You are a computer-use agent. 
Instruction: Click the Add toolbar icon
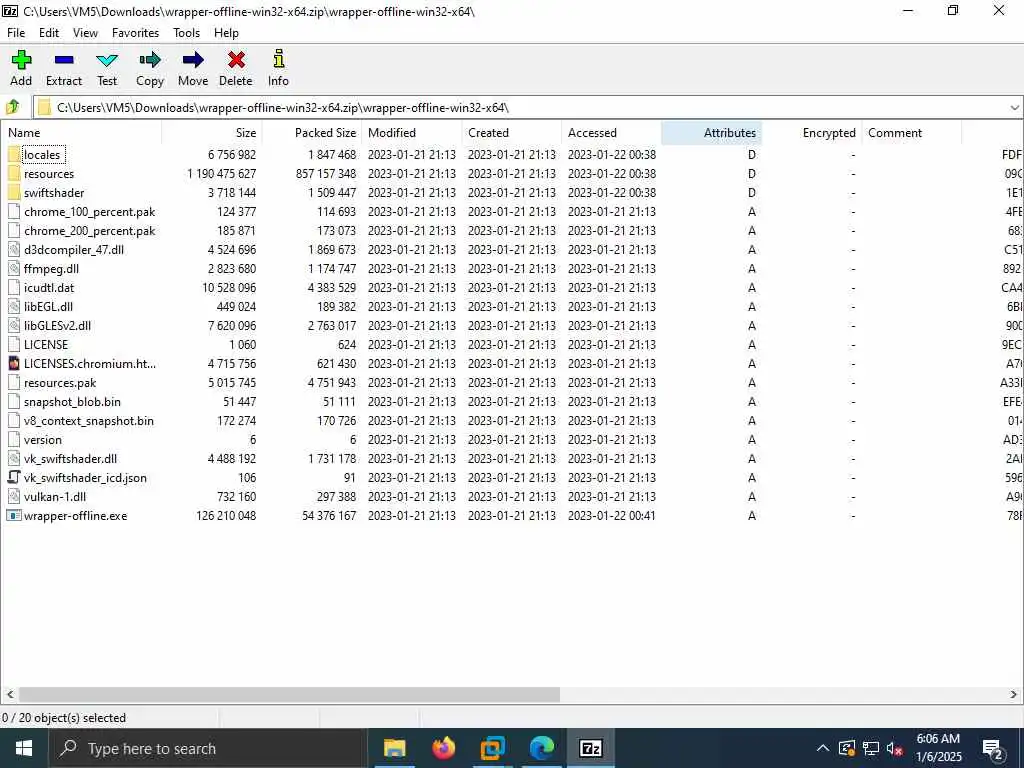[x=21, y=60]
